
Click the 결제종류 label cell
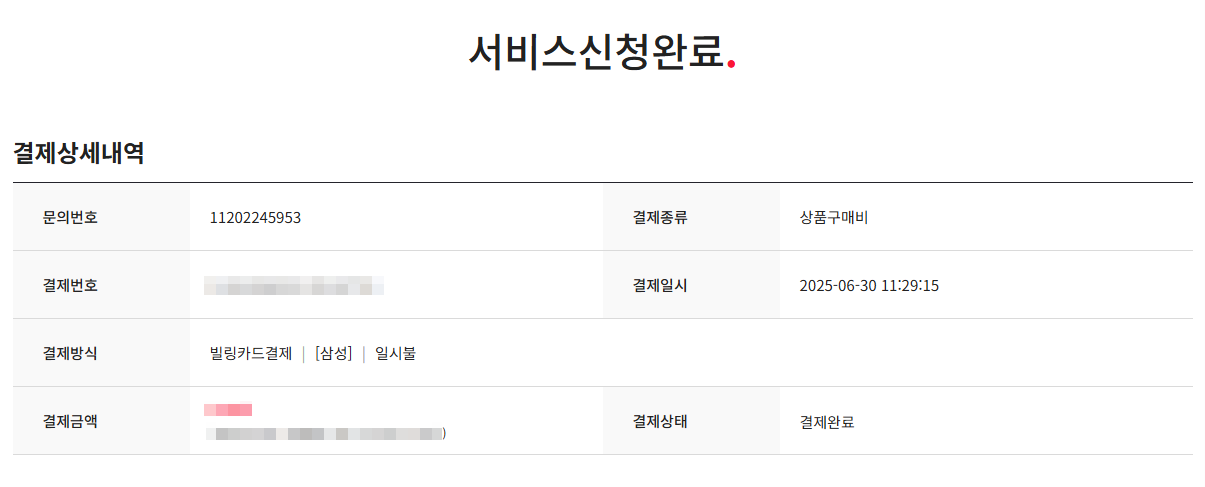[x=691, y=217]
